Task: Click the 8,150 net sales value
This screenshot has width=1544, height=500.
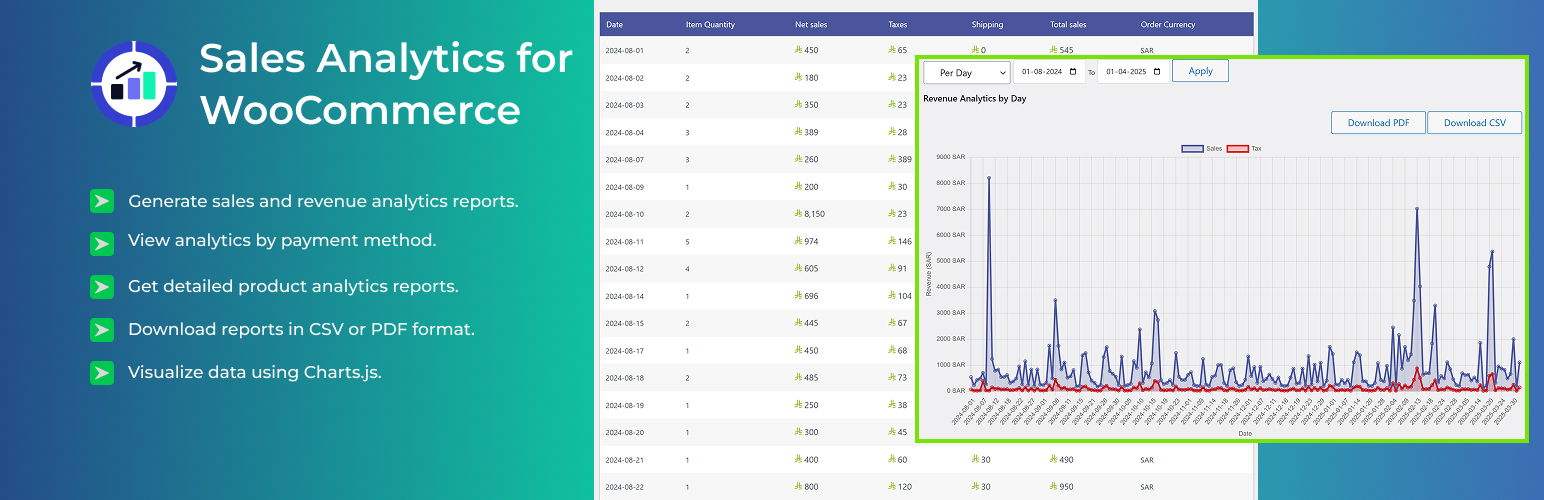Action: point(810,214)
